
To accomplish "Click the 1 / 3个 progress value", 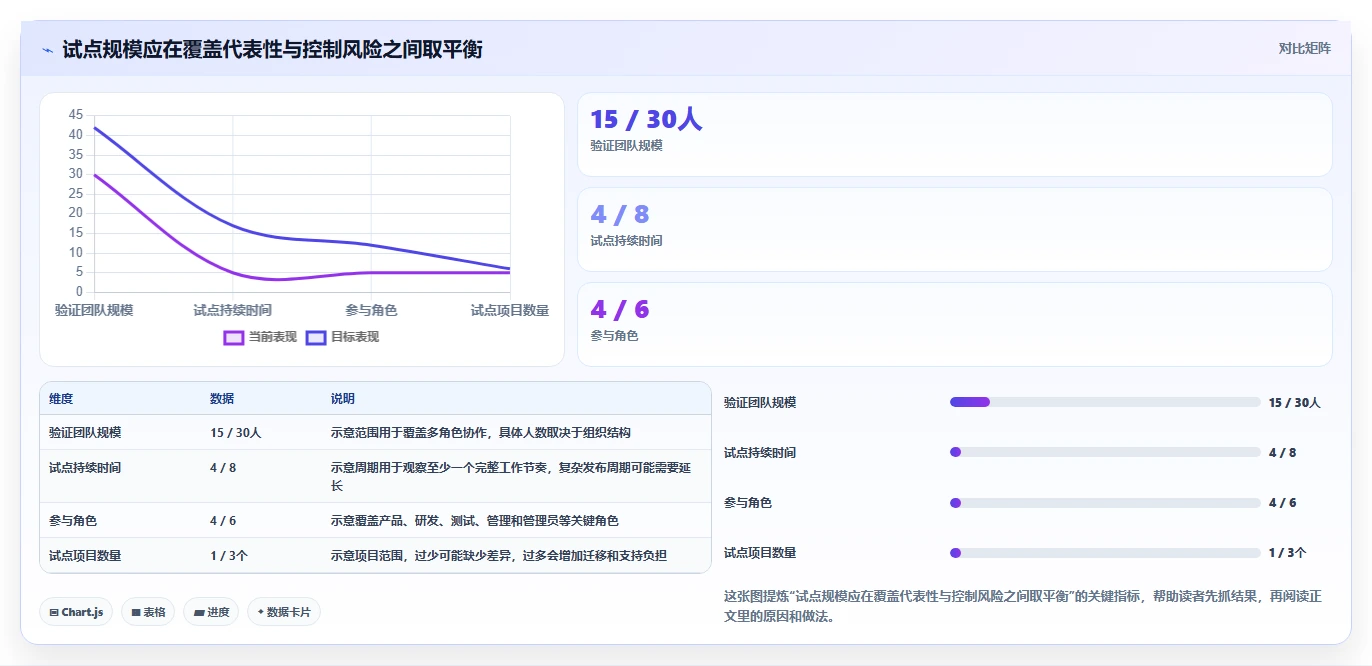I will (x=1288, y=552).
